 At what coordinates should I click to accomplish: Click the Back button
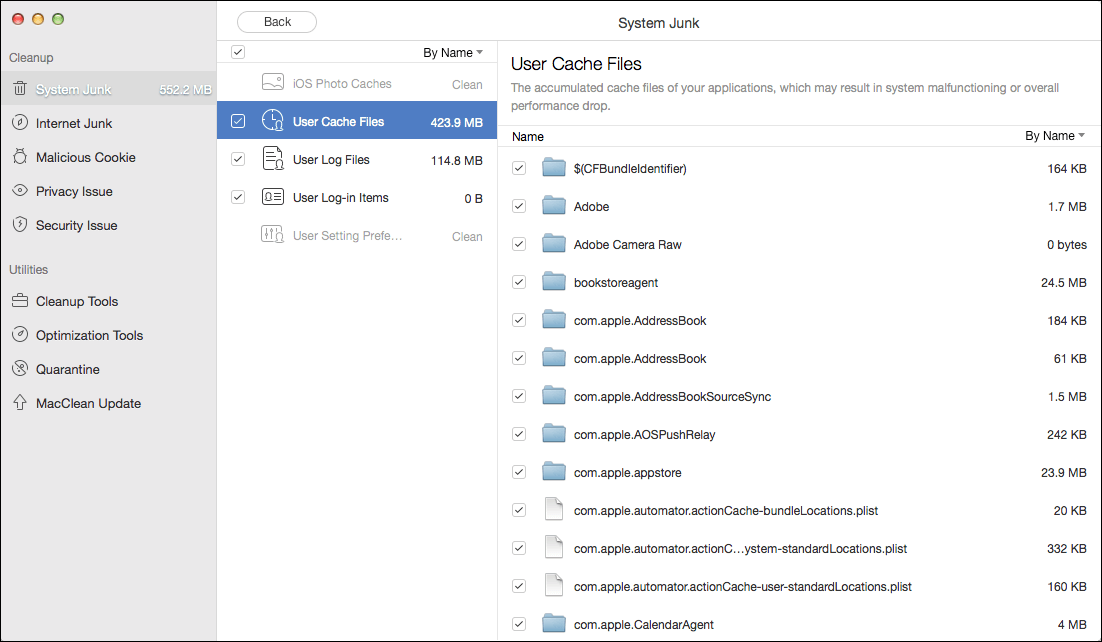(x=276, y=21)
